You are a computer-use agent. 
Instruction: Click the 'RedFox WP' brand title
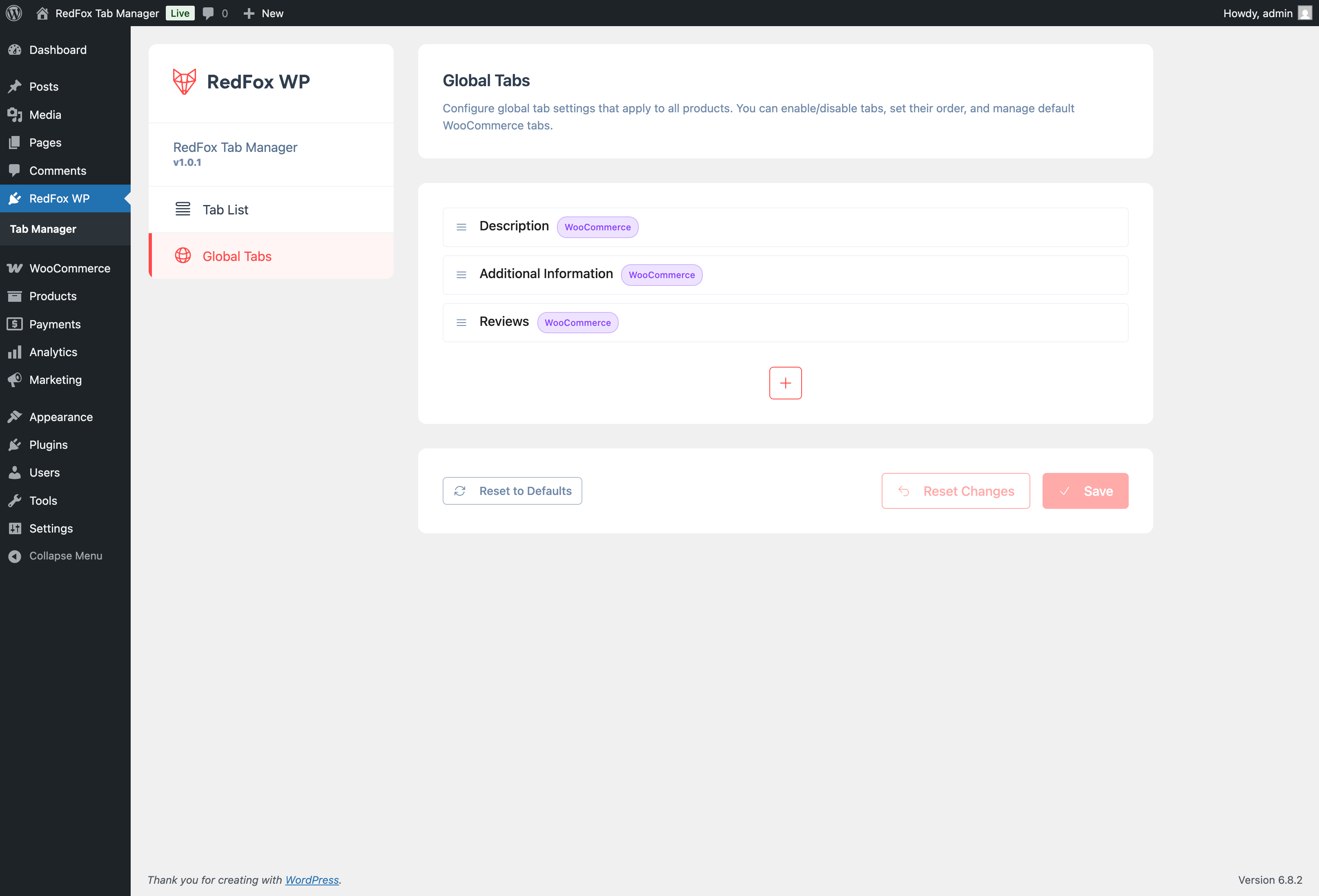258,82
